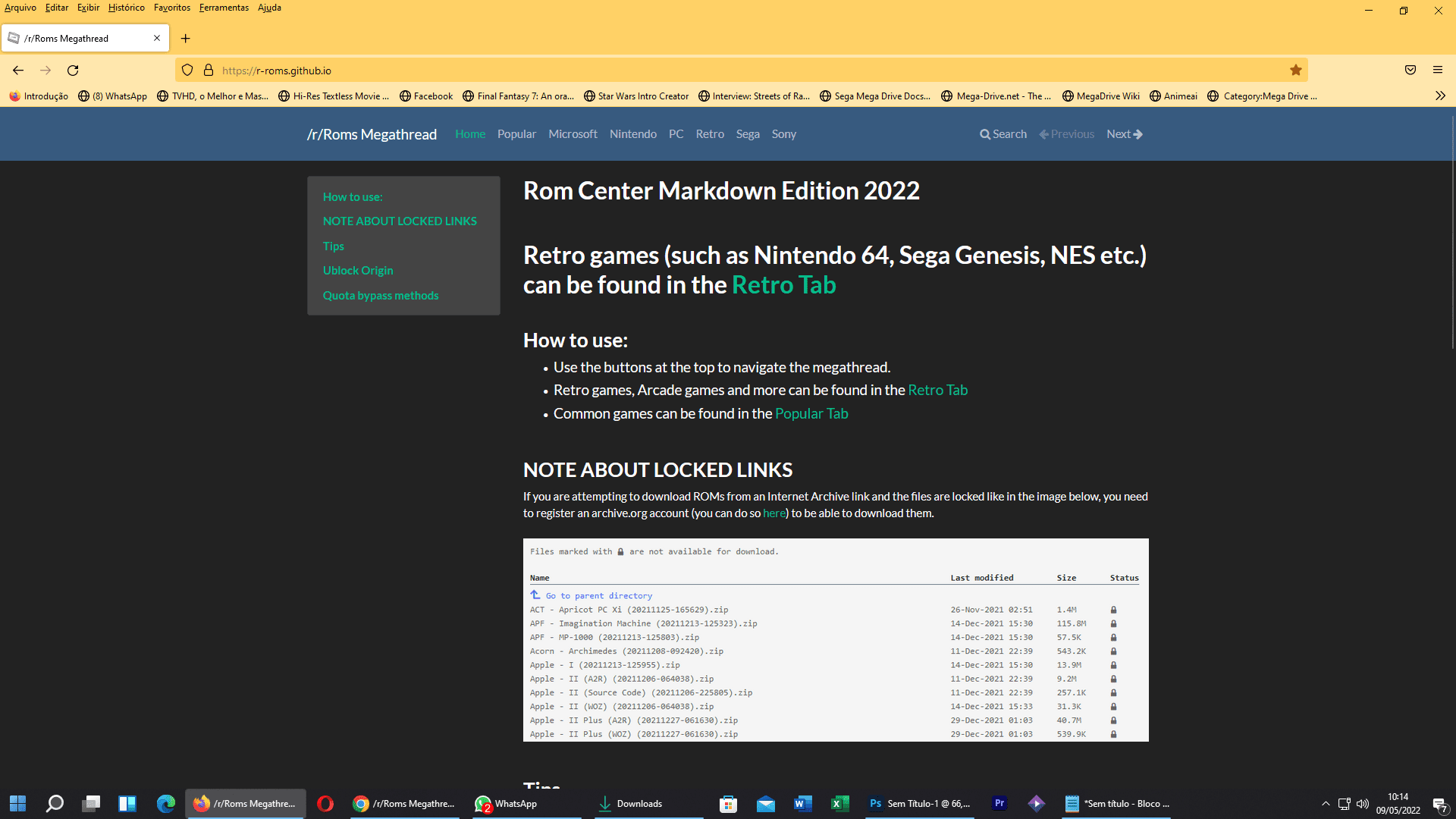1456x819 pixels.
Task: Click the locked files example image
Action: 836,640
